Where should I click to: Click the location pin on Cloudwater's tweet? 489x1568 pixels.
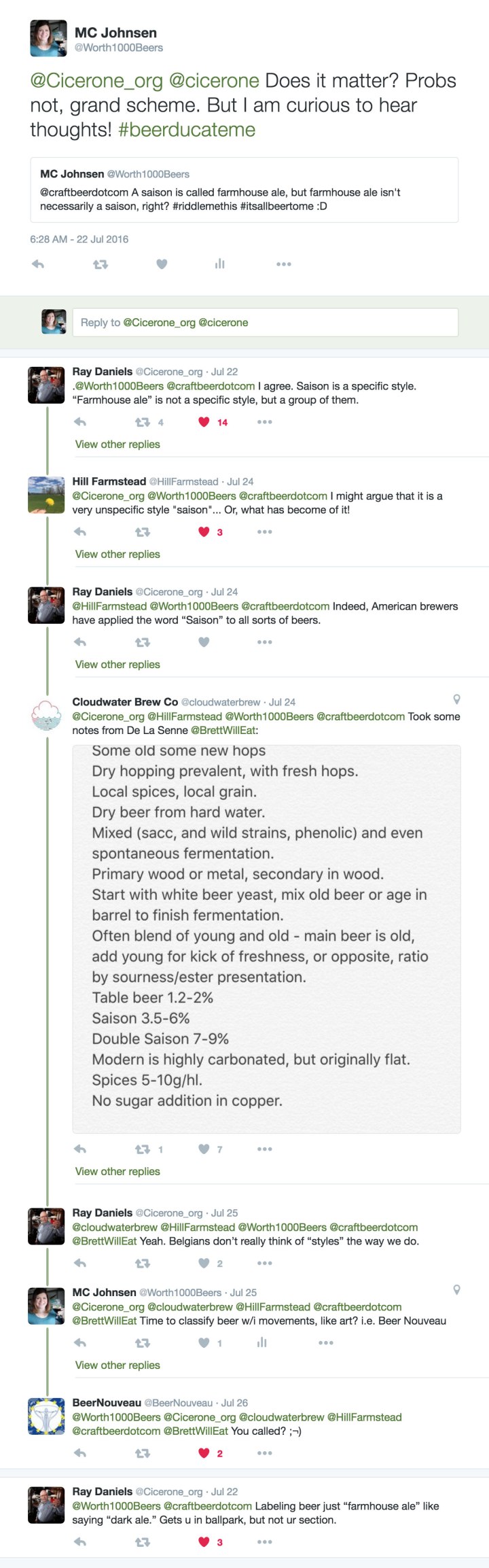click(457, 699)
